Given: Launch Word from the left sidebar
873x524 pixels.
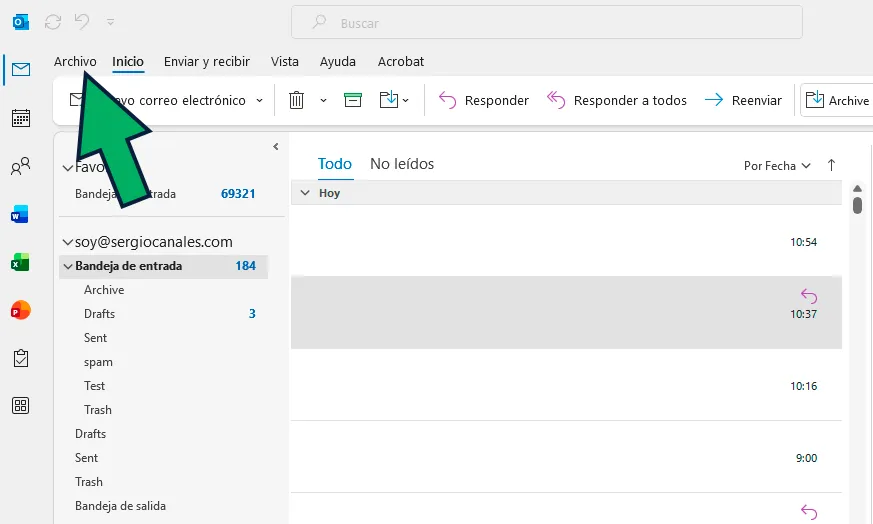Looking at the screenshot, I should pyautogui.click(x=19, y=214).
